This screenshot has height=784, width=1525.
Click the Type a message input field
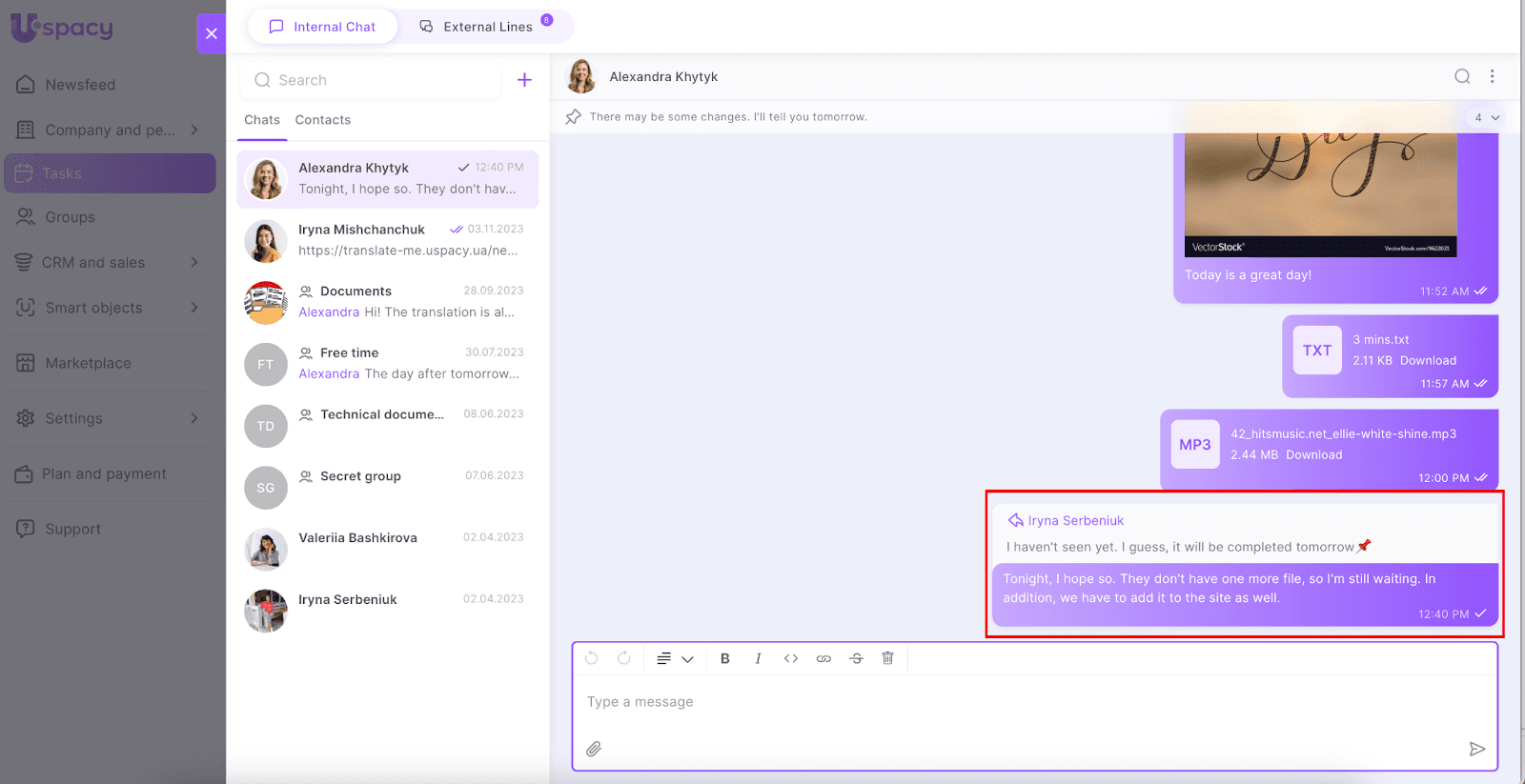(1034, 702)
